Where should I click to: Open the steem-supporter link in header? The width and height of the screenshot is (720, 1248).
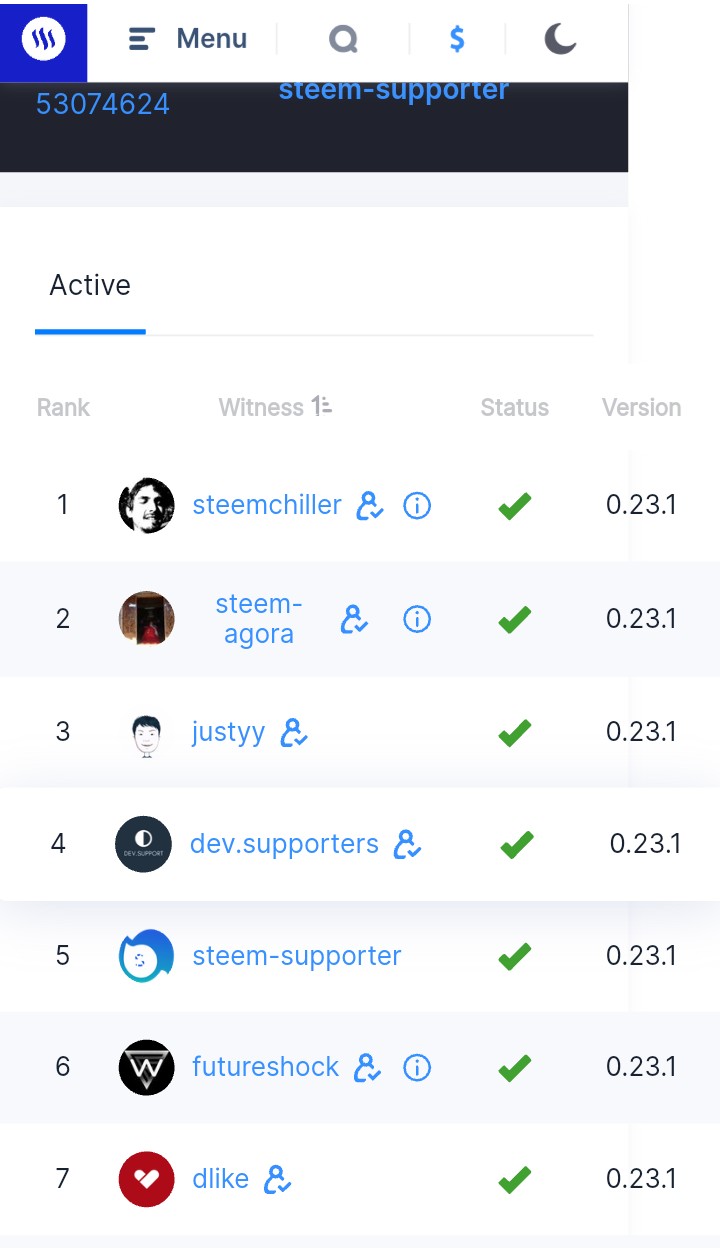[393, 90]
